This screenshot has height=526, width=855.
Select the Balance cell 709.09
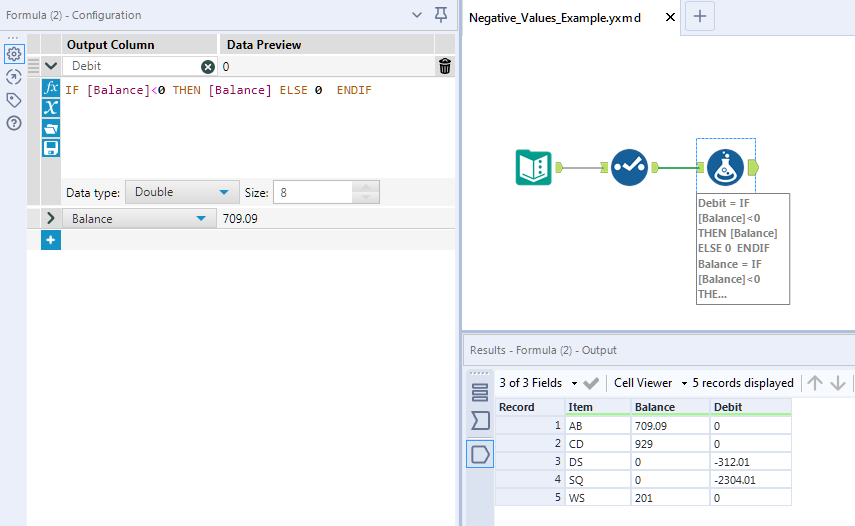[x=670, y=426]
